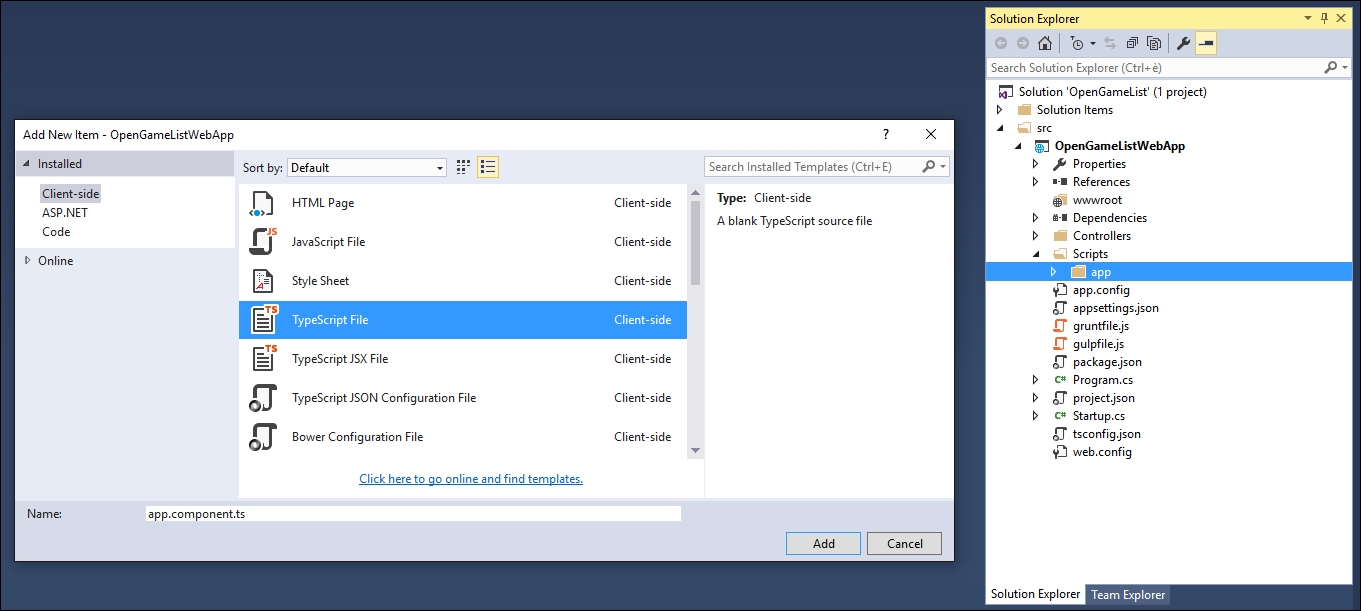This screenshot has width=1361, height=611.
Task: Select tsconfig.json in Solution Explorer
Action: tap(1107, 434)
